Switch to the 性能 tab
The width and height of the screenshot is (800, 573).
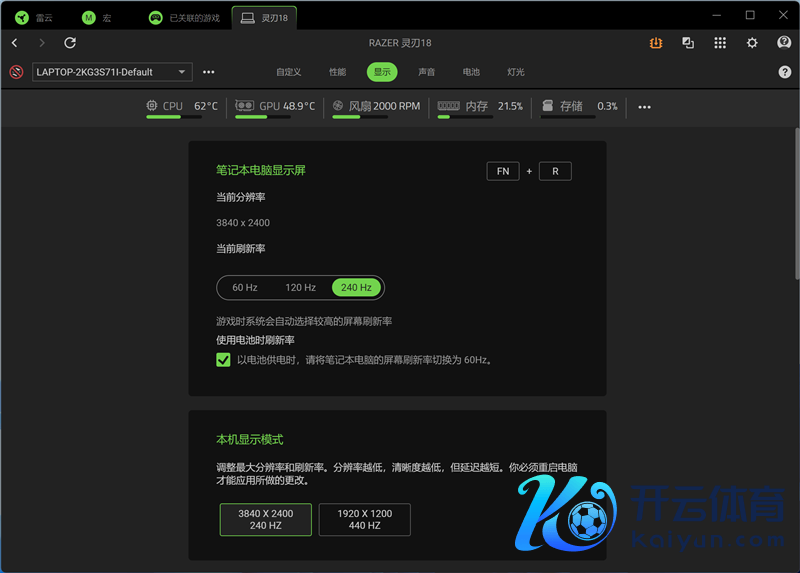(x=338, y=72)
